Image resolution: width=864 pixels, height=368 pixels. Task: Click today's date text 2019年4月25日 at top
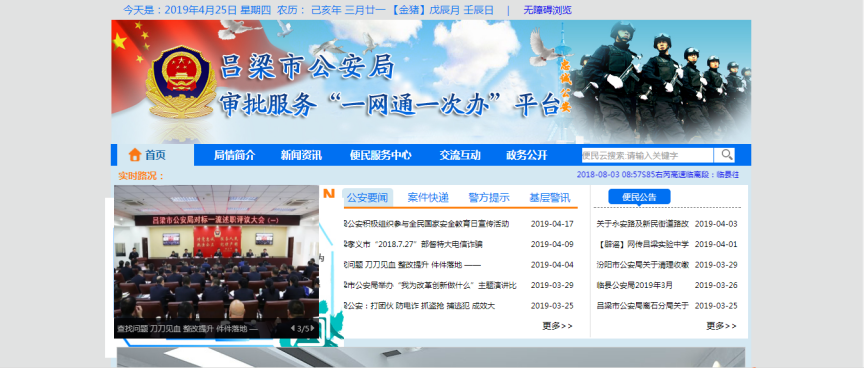tap(201, 10)
